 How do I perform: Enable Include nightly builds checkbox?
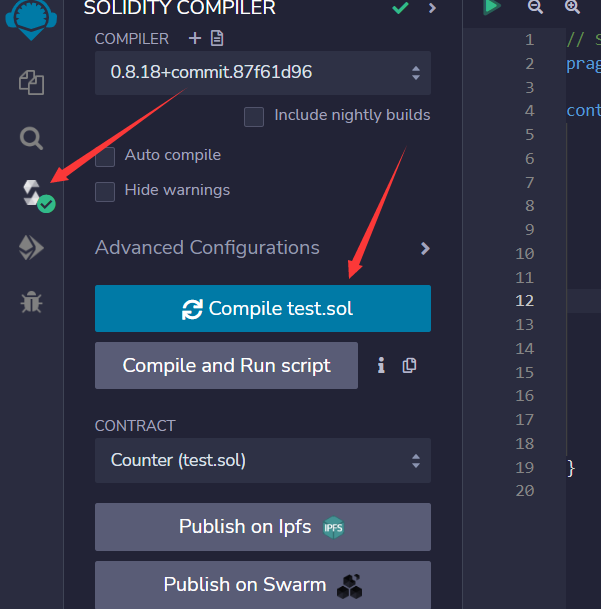pyautogui.click(x=254, y=117)
